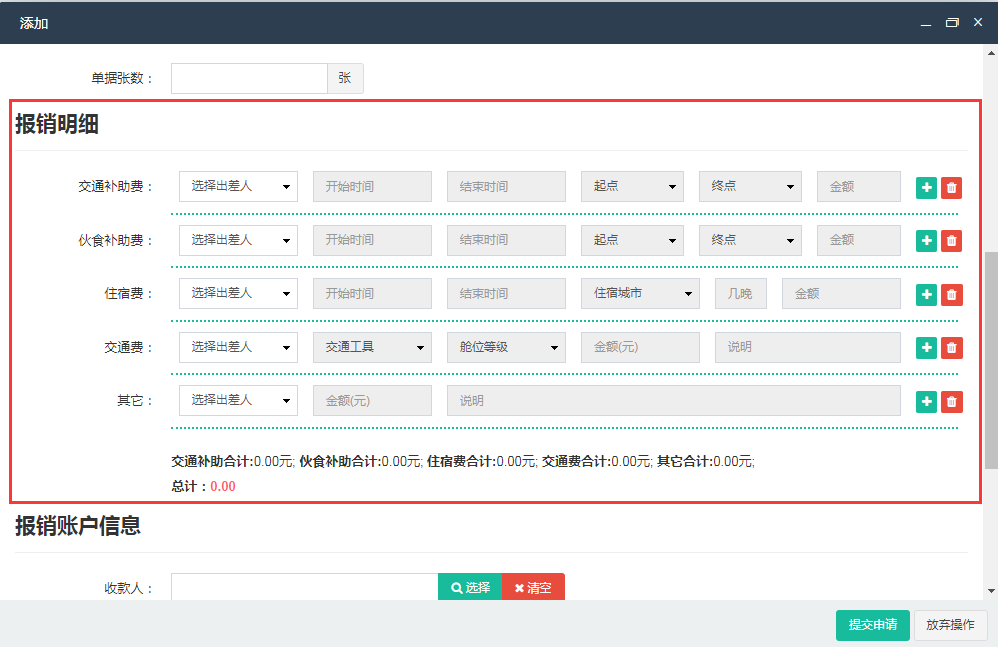Click 金额 field in 伙食补助费 row
The image size is (998, 647).
click(x=859, y=240)
